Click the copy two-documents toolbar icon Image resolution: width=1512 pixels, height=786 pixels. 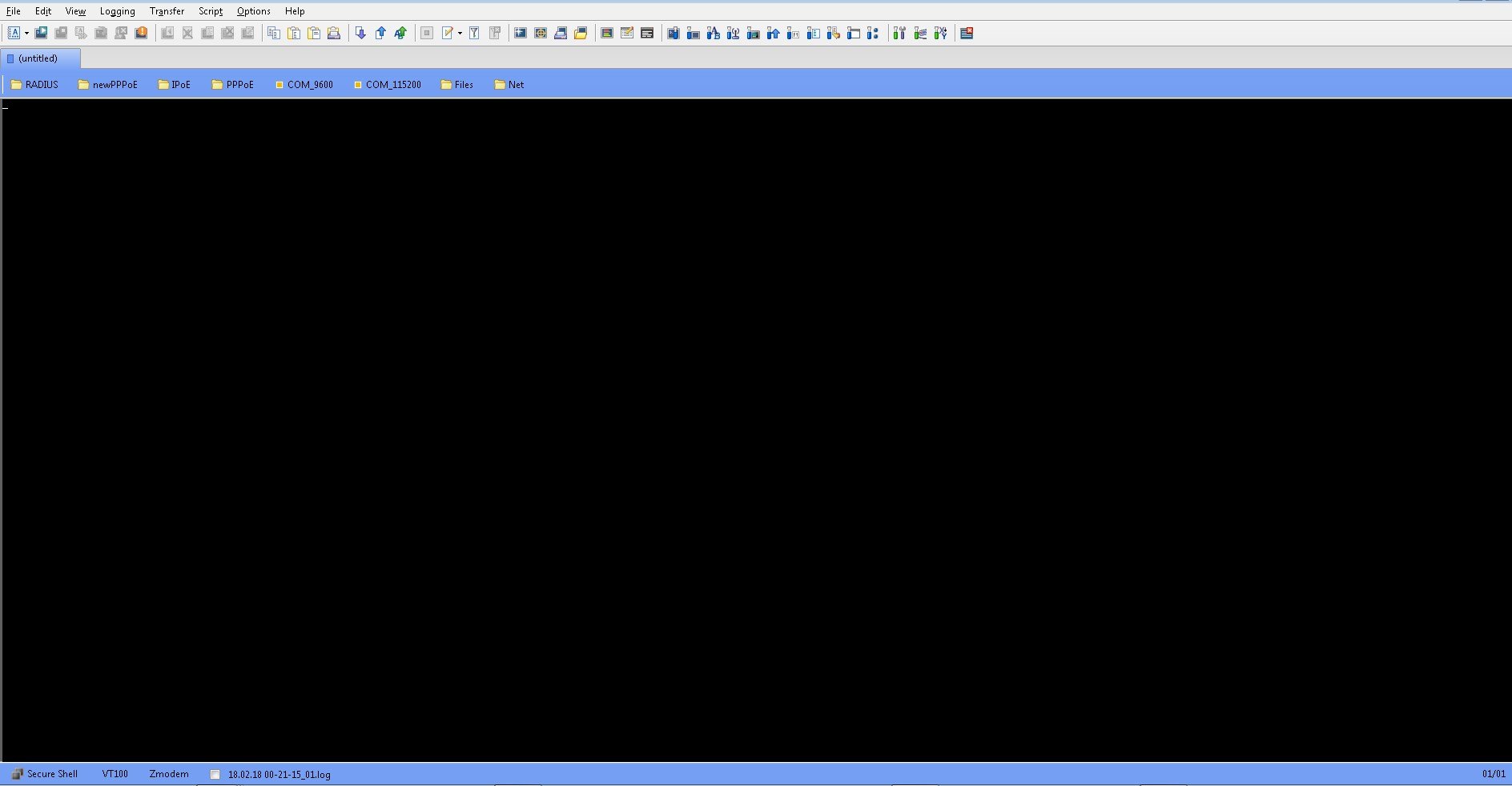(x=274, y=33)
